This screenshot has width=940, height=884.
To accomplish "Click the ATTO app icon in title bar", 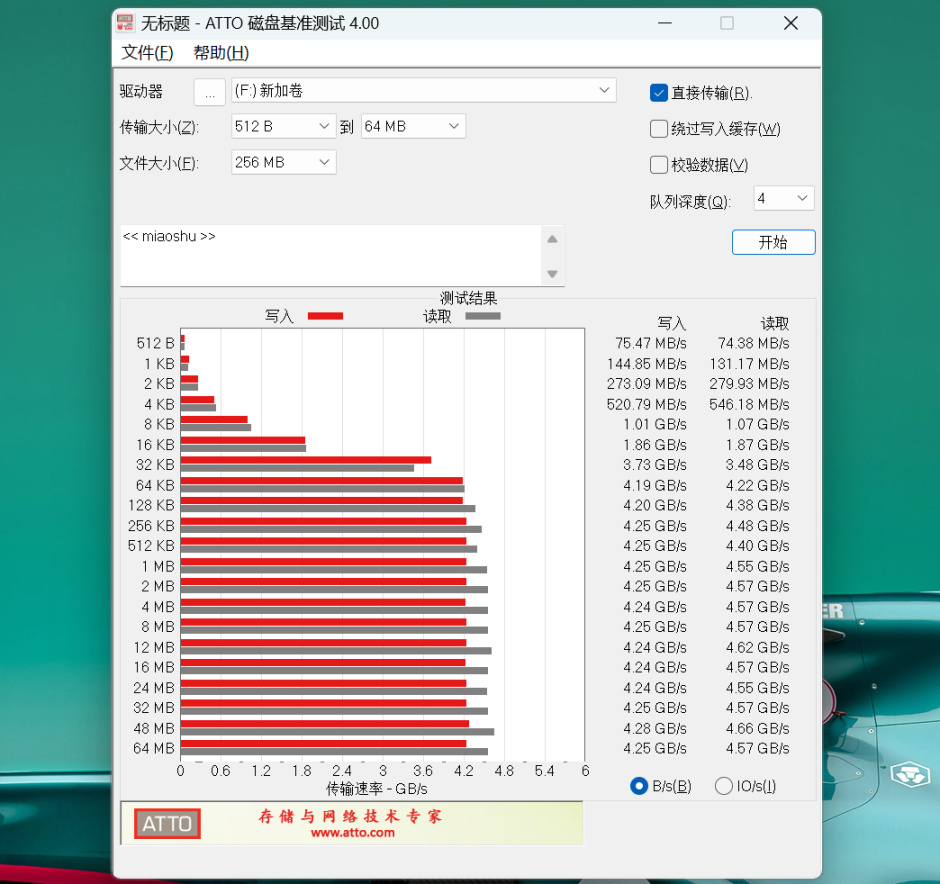I will pos(125,23).
